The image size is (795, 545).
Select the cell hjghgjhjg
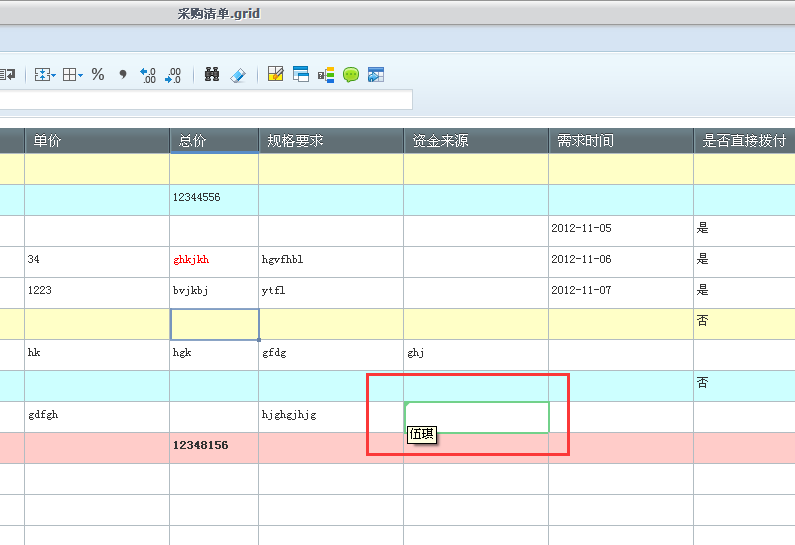[331, 417]
